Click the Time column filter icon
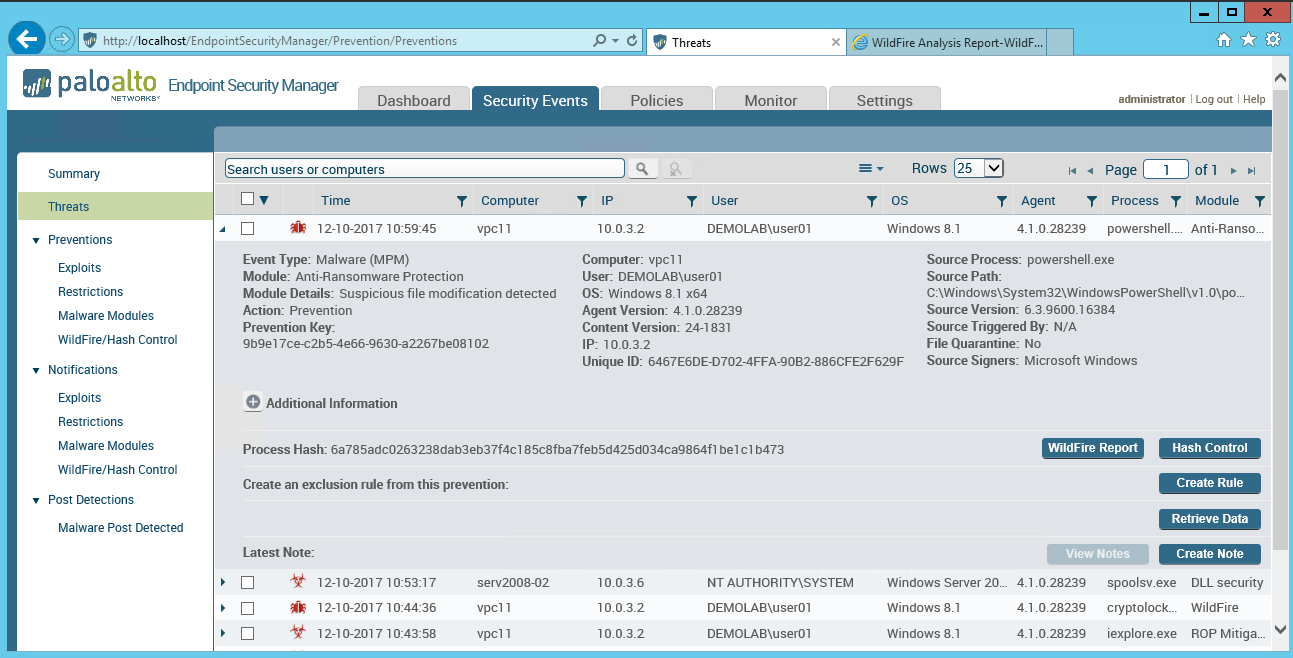Viewport: 1293px width, 658px height. tap(461, 201)
